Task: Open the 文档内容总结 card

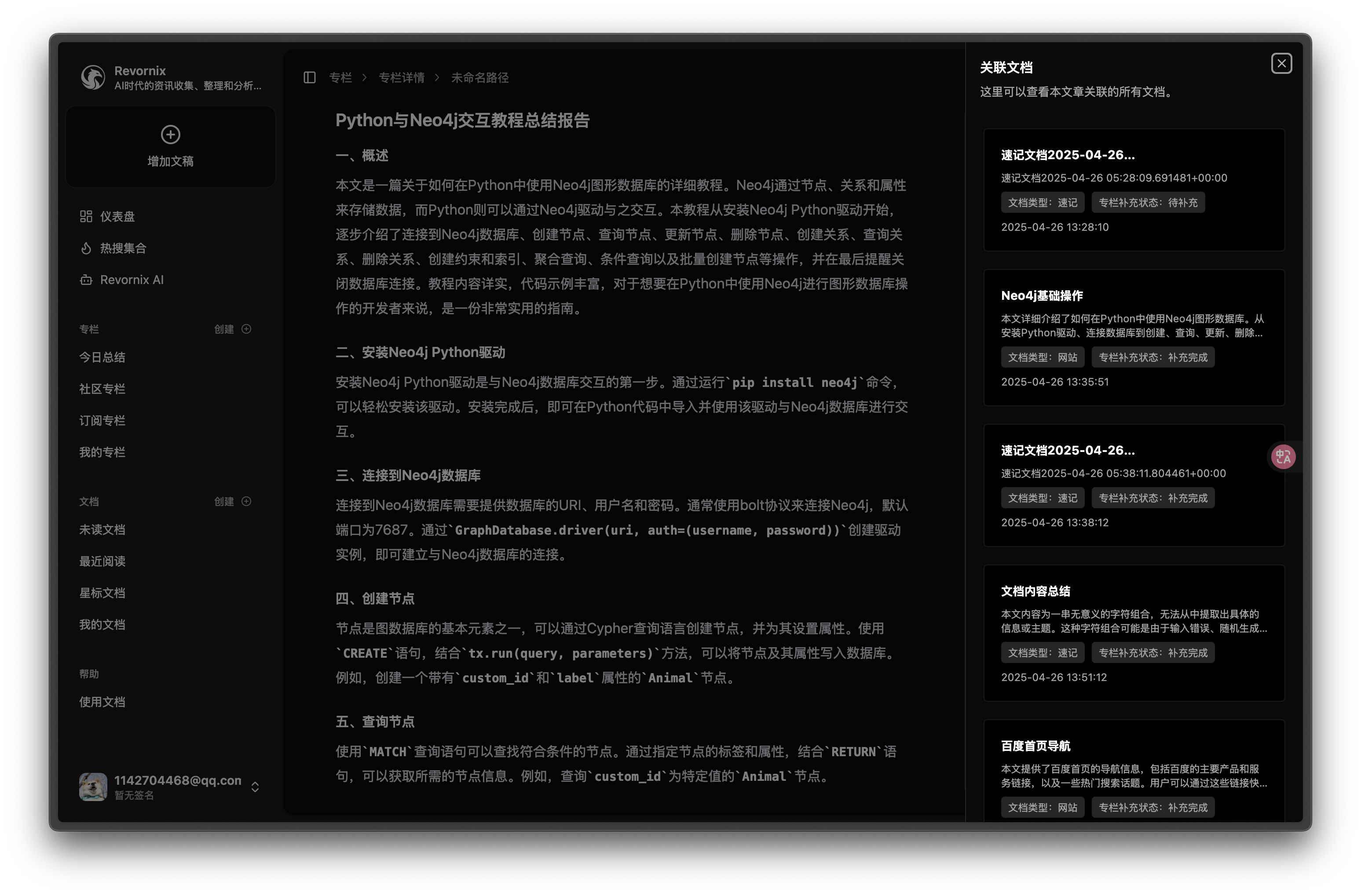Action: [1134, 633]
